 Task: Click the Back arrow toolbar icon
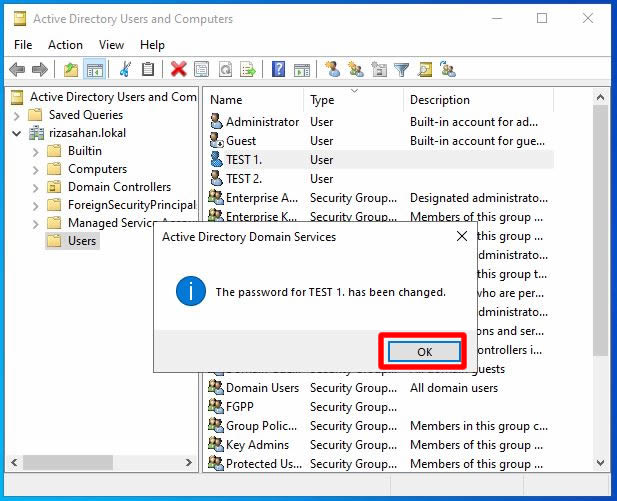[x=17, y=70]
